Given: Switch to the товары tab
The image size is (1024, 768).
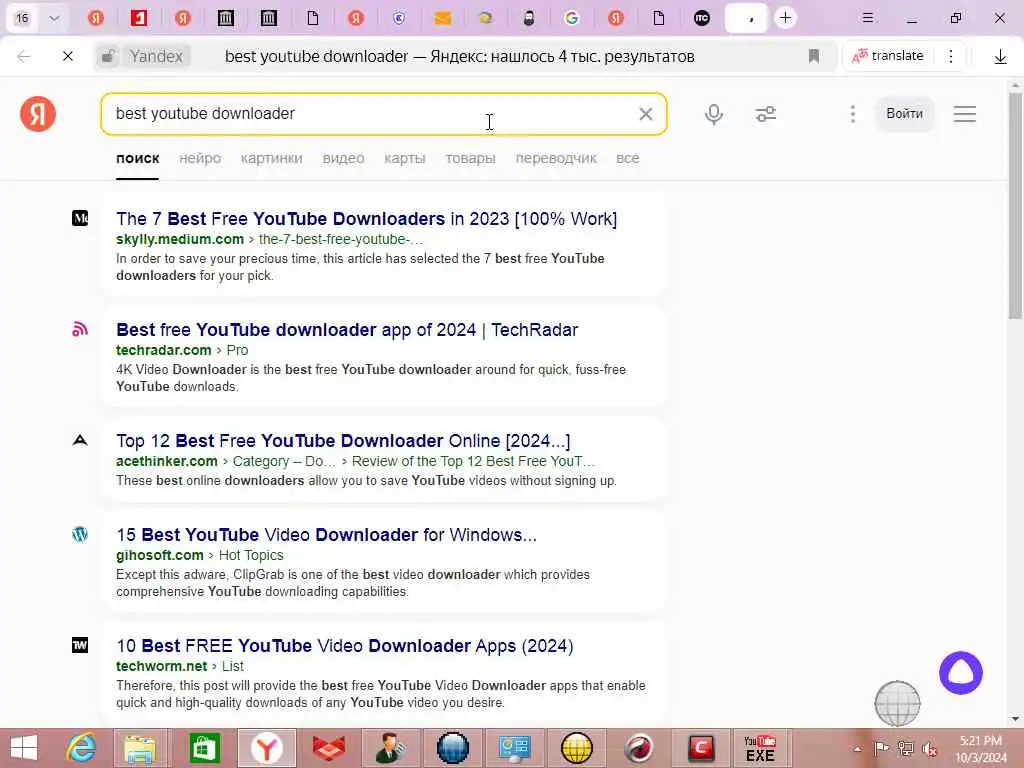Looking at the screenshot, I should (470, 158).
